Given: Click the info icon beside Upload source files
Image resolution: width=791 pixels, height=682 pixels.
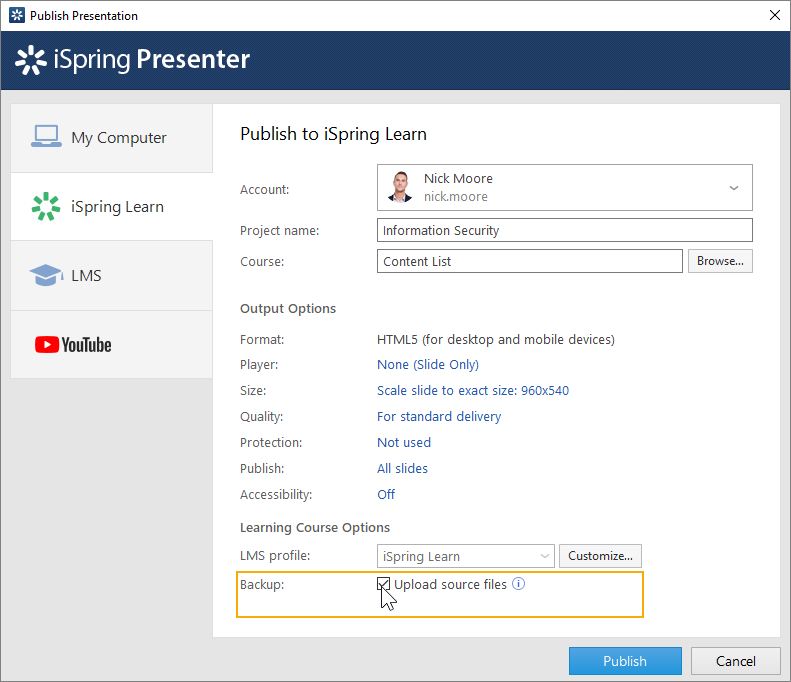Looking at the screenshot, I should [519, 584].
